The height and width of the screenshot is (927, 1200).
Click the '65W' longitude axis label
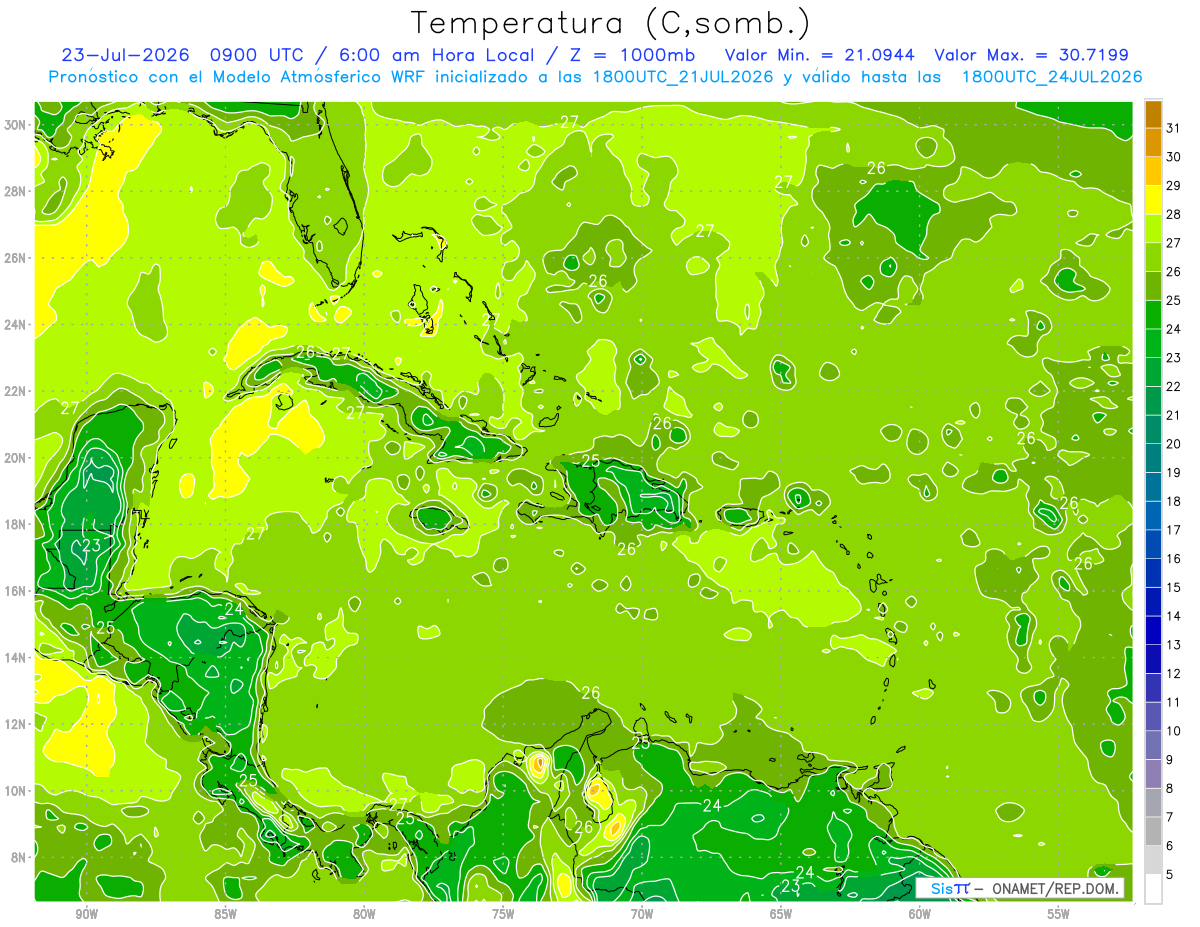pos(781,914)
